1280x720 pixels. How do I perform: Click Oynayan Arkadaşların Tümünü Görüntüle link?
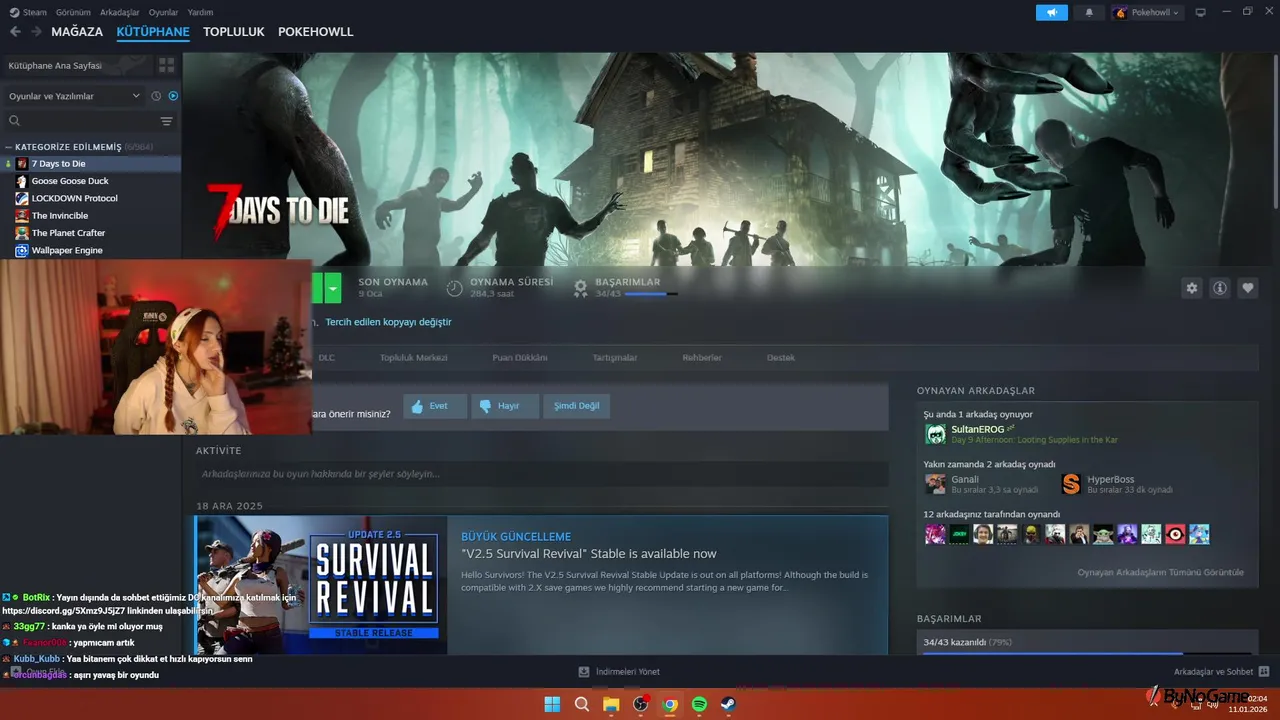point(1160,572)
